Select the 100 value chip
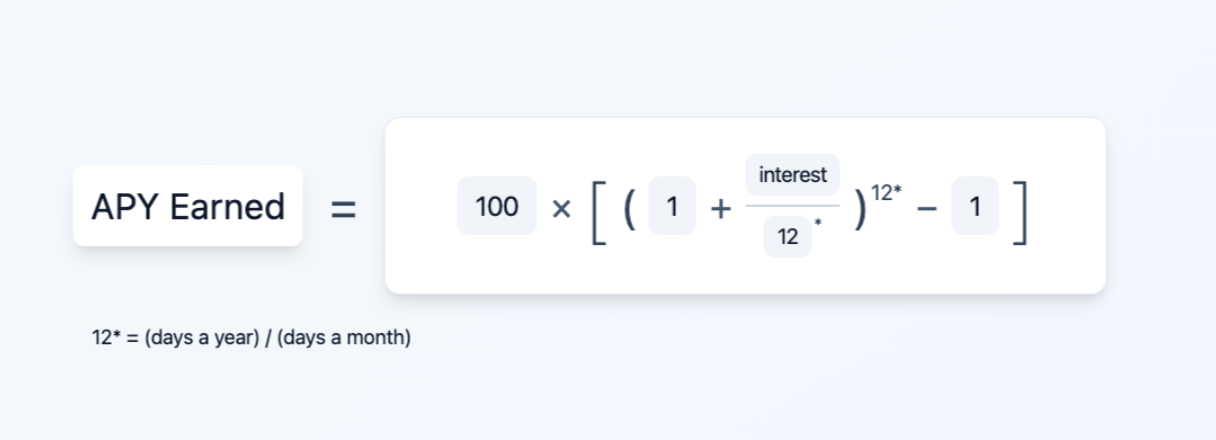Image resolution: width=1216 pixels, height=440 pixels. pyautogui.click(x=497, y=206)
